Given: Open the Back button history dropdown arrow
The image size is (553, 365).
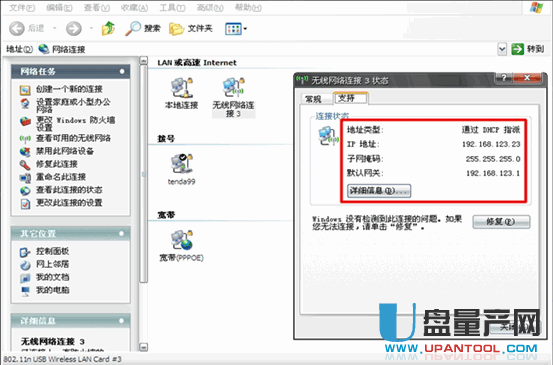Looking at the screenshot, I should click(x=55, y=28).
